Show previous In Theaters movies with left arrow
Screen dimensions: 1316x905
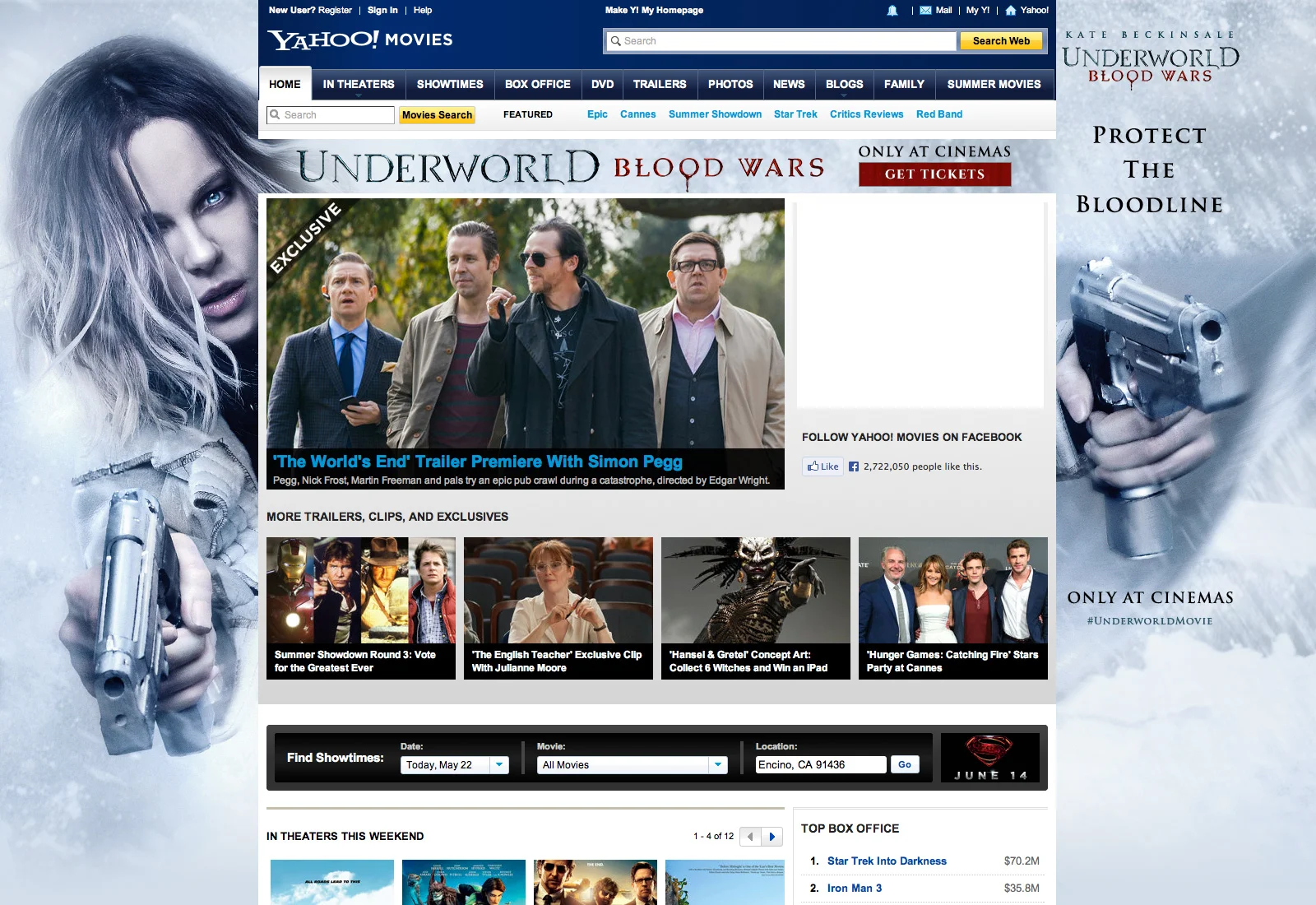750,837
